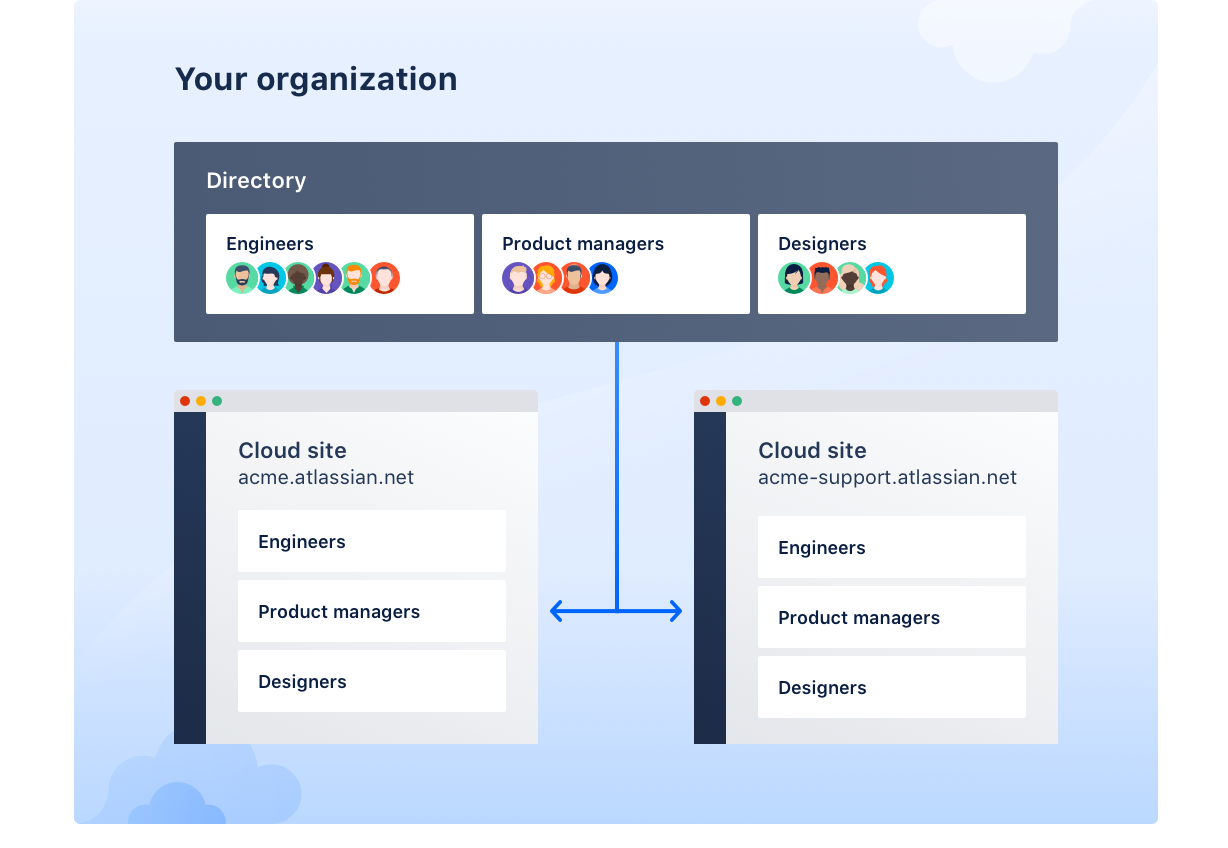Select the first purple avatar under Product managers
This screenshot has width=1228, height=848.
tap(518, 278)
